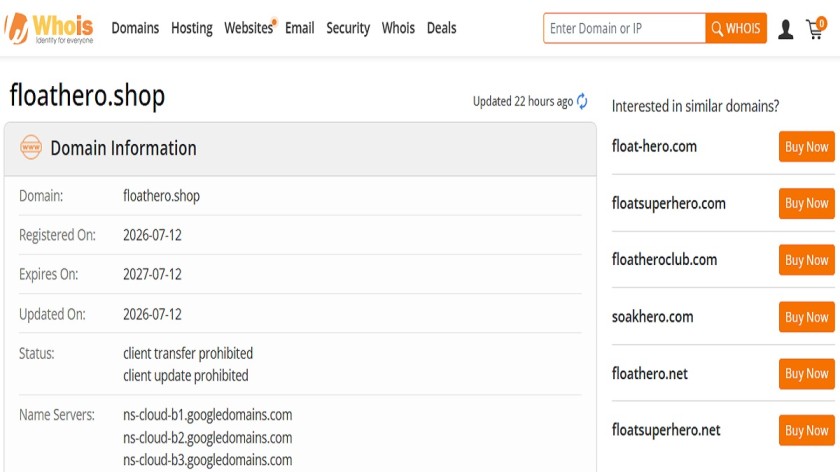Open the Domains menu
Viewport: 840px width, 472px height.
click(135, 28)
